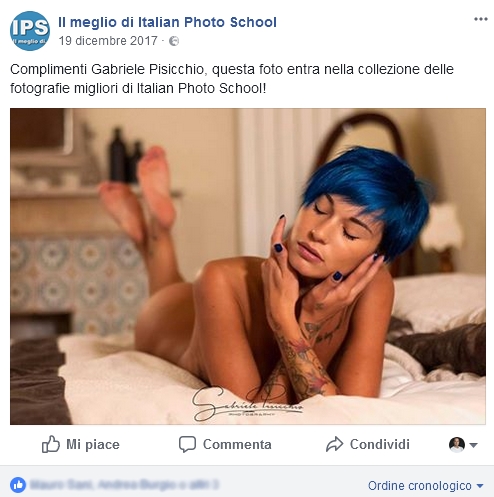
Task: Open the IPS page profile picture
Action: [30, 31]
